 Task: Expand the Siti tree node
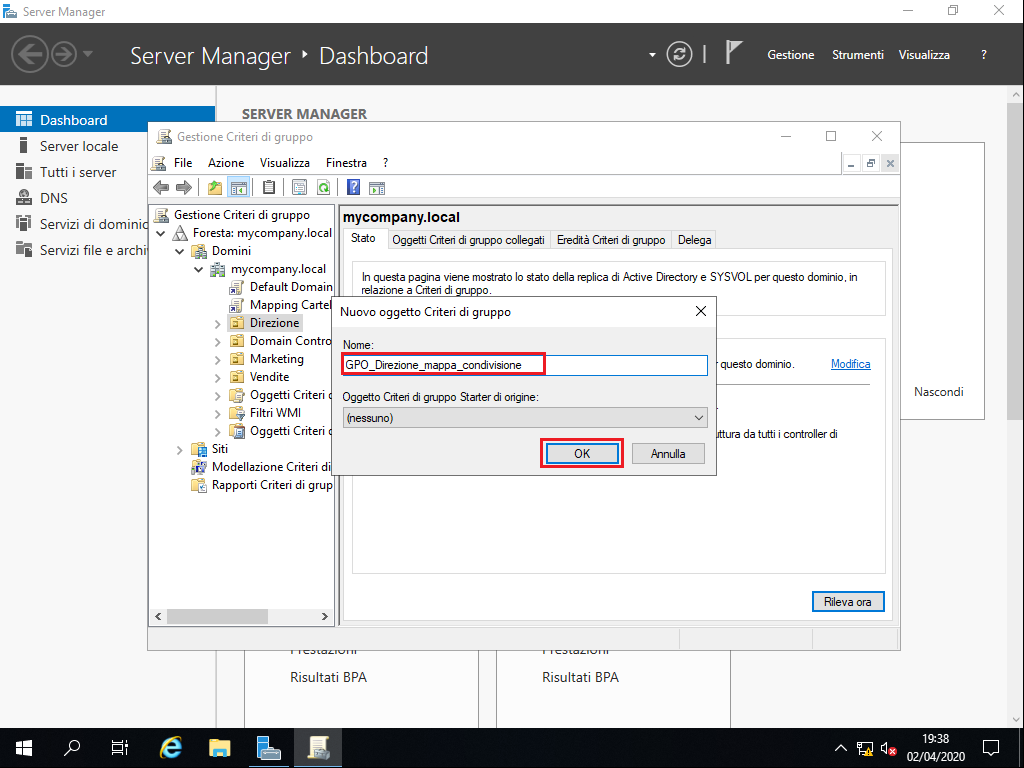coord(180,449)
